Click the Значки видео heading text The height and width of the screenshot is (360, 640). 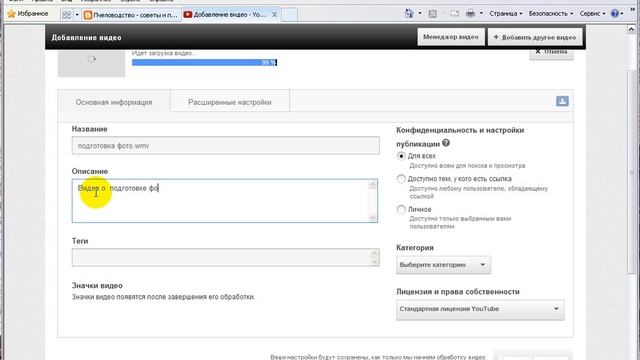tap(97, 286)
